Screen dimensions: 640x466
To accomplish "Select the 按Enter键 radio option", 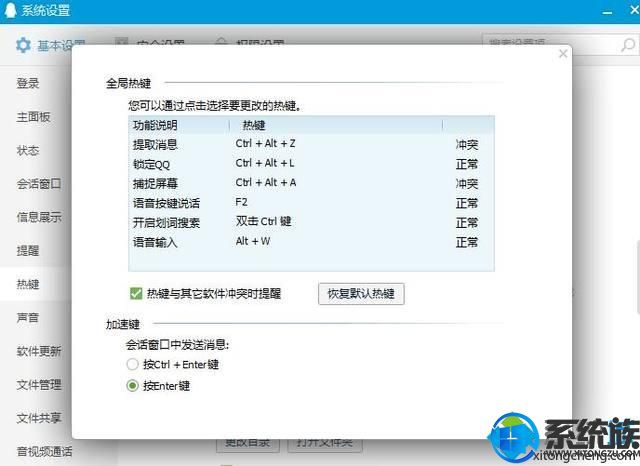I will 133,386.
